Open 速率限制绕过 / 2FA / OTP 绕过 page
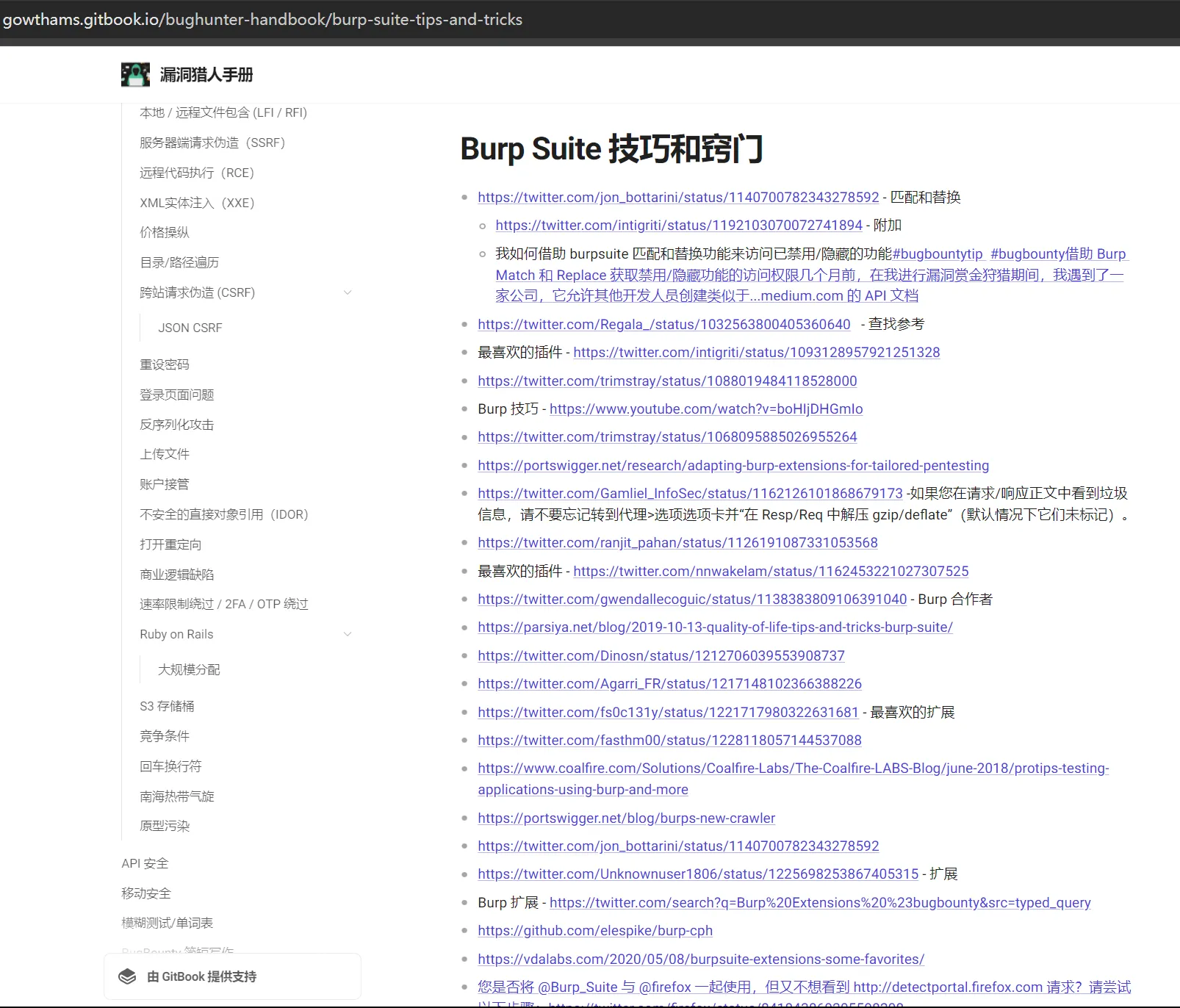The height and width of the screenshot is (1008, 1180). (224, 604)
